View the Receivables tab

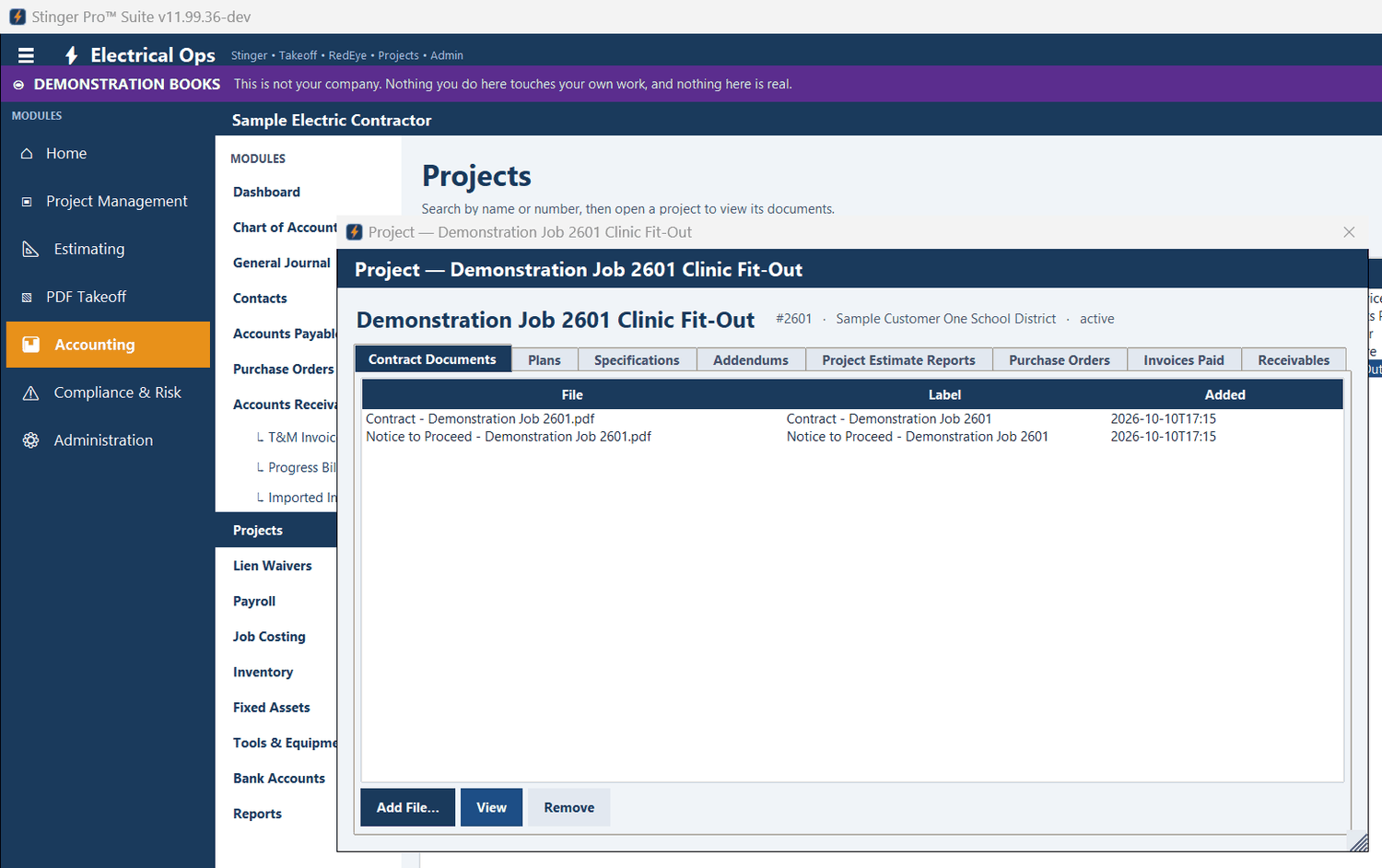pyautogui.click(x=1294, y=360)
